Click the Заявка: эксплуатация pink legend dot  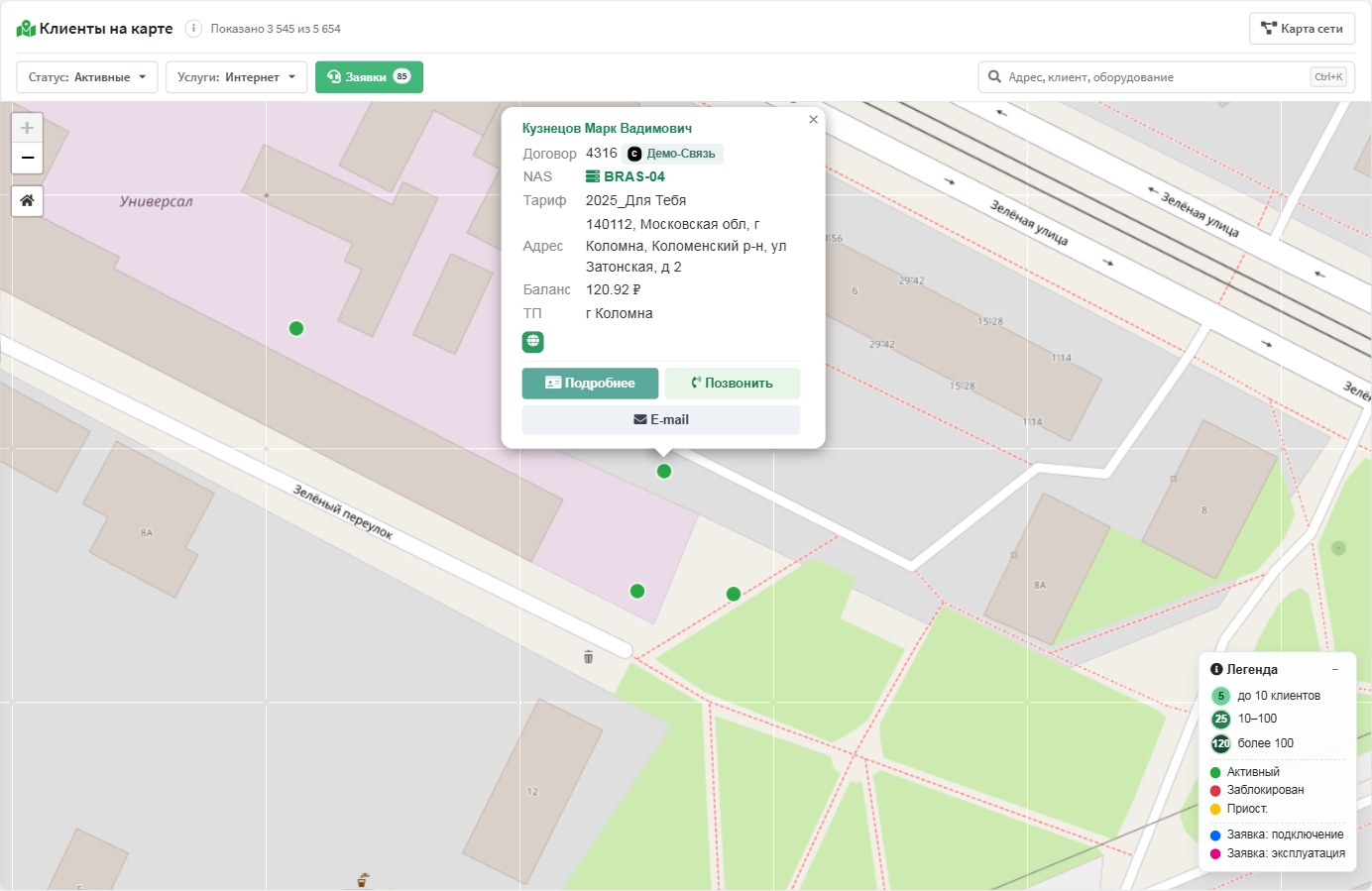pos(1215,854)
